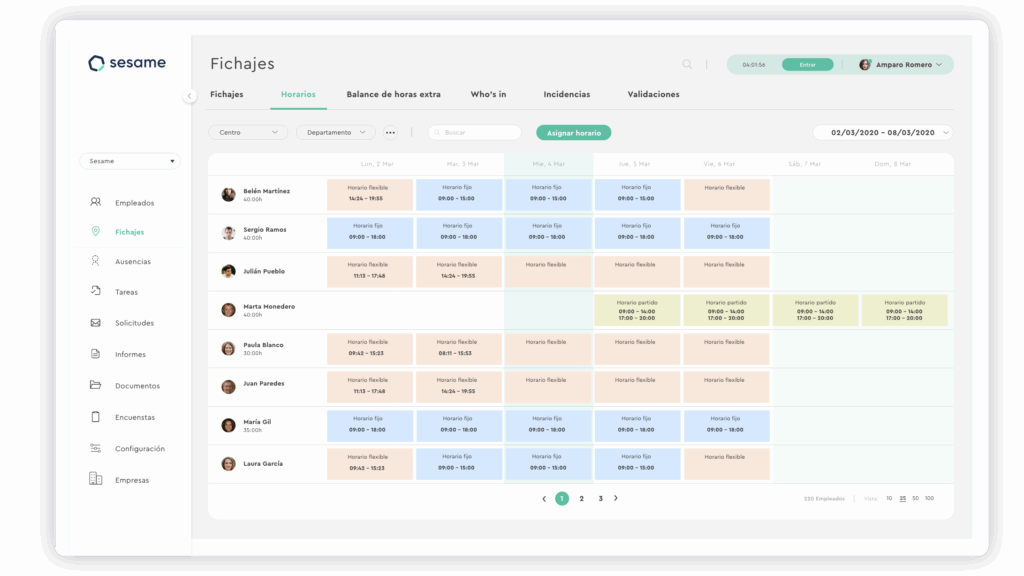Set rows per page to 100
This screenshot has width=1024, height=576.
point(929,498)
